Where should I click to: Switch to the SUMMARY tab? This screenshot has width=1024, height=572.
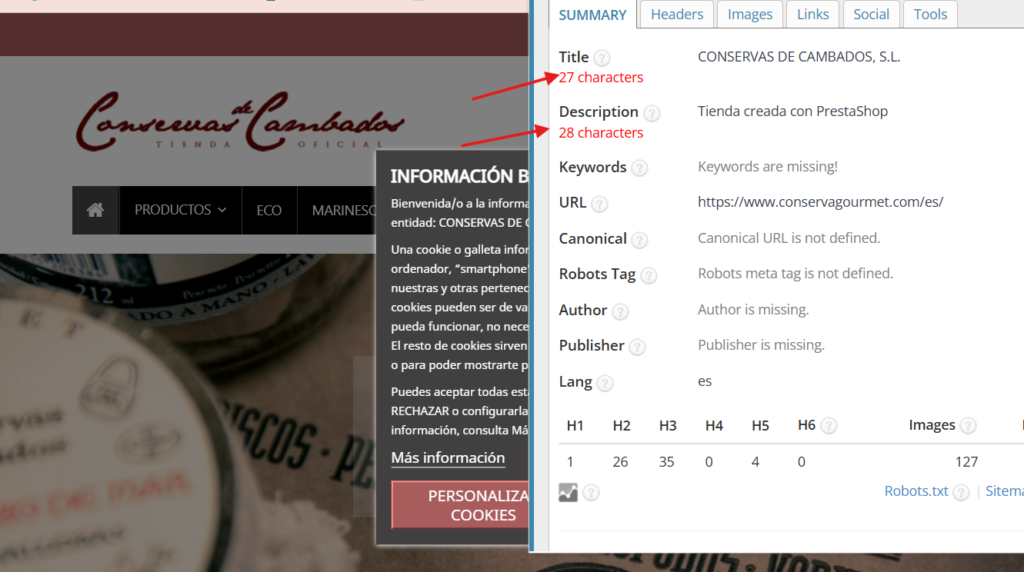click(x=592, y=14)
